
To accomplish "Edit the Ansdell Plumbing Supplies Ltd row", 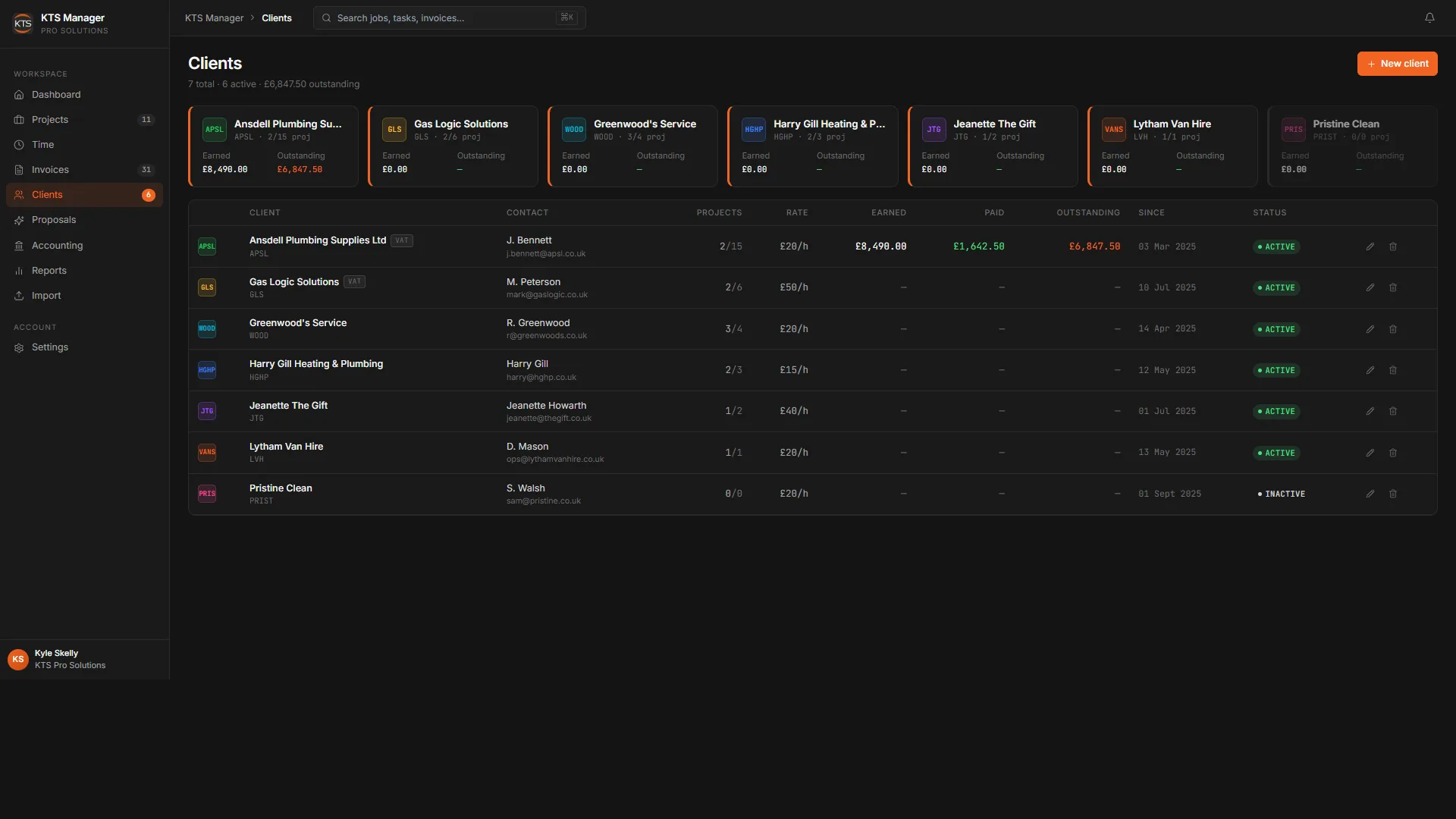I will coord(1370,246).
